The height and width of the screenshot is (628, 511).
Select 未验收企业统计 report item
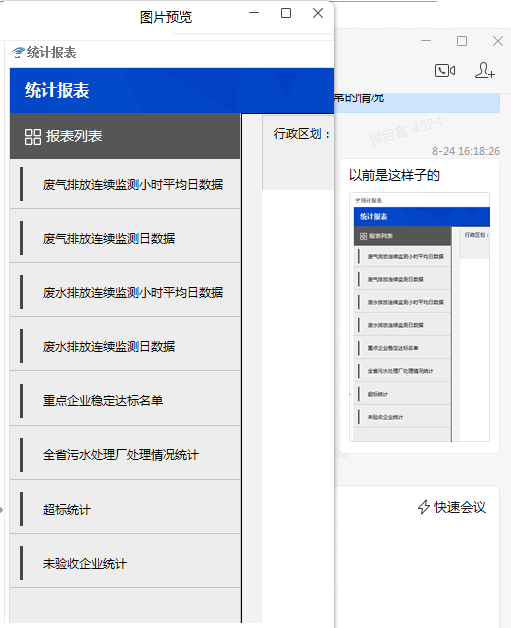pyautogui.click(x=125, y=564)
